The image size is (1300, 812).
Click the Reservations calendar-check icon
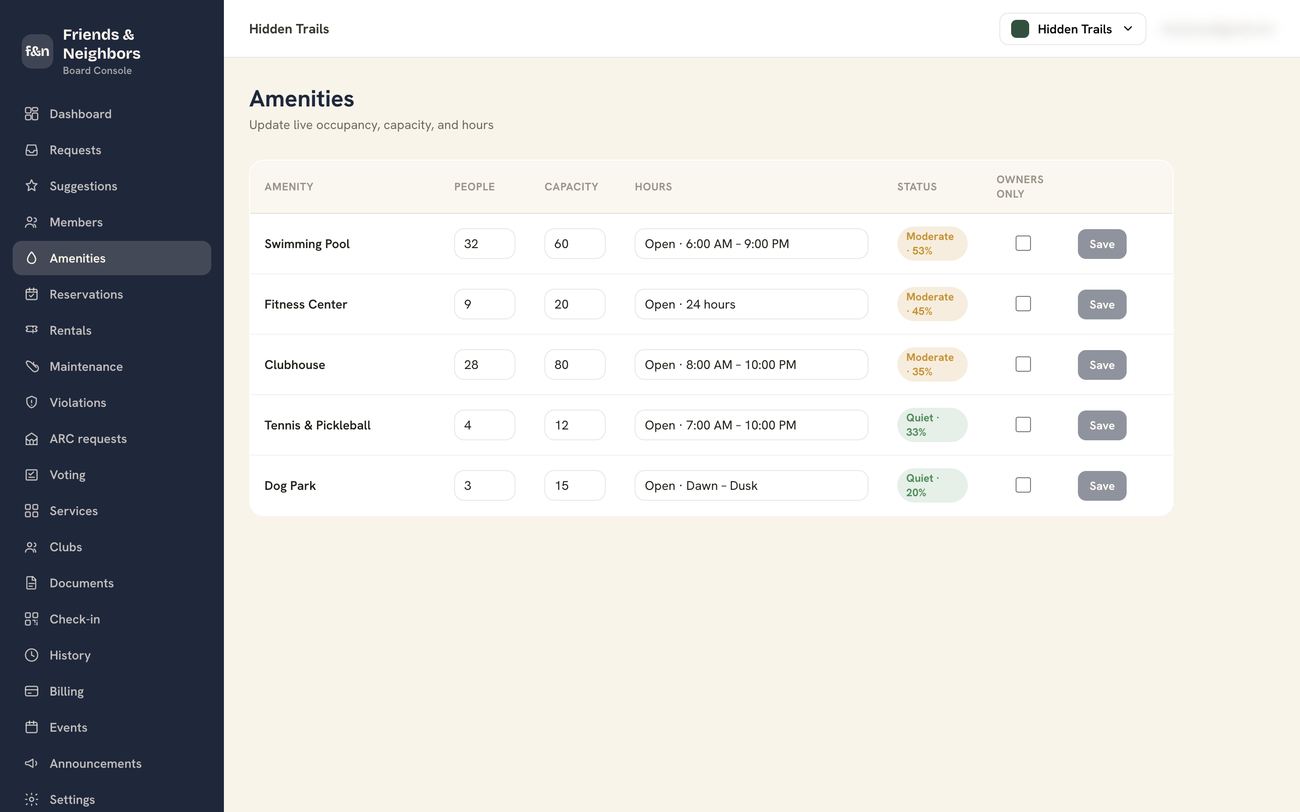[32, 294]
